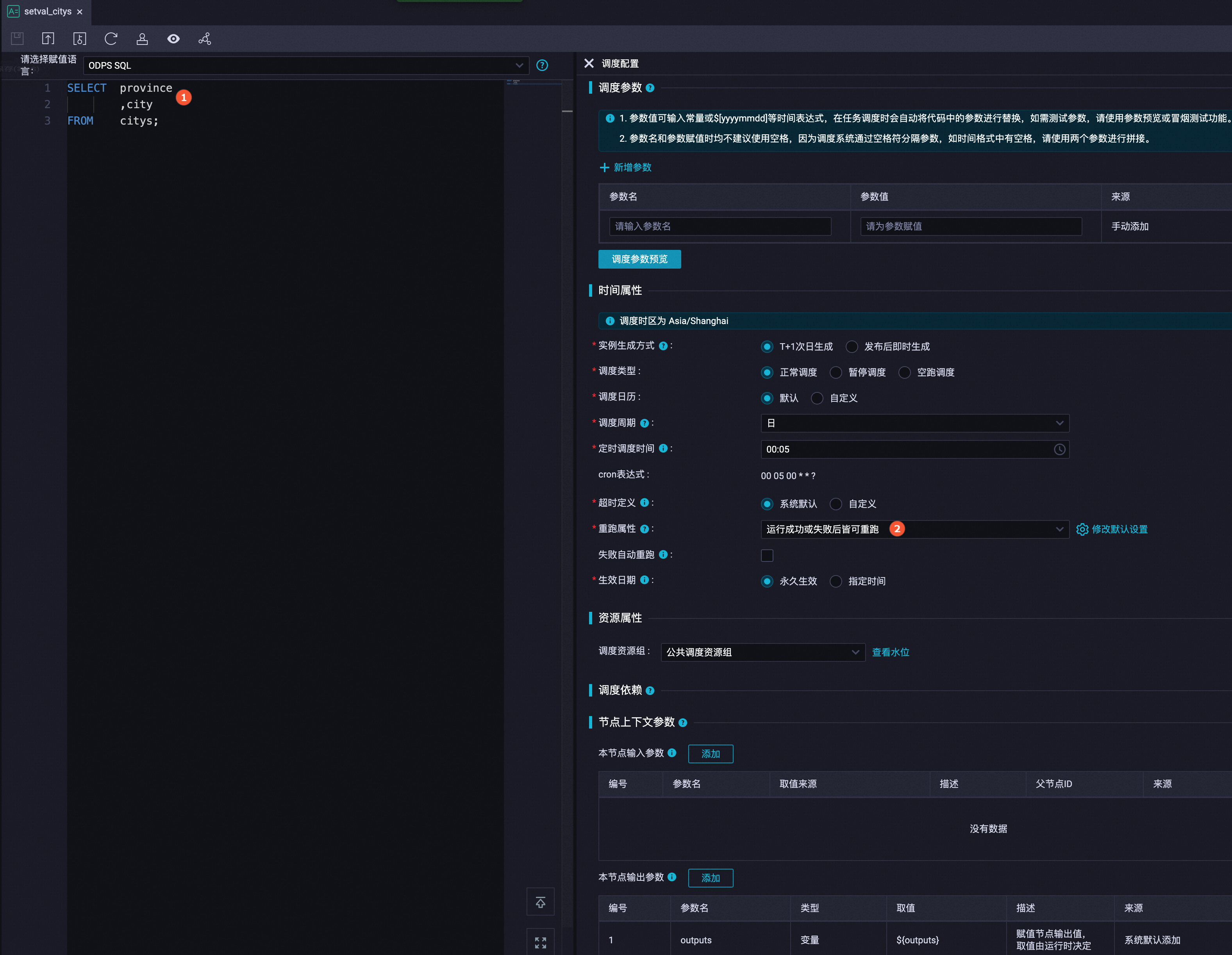Click the 调度参数预览 button

pyautogui.click(x=639, y=259)
